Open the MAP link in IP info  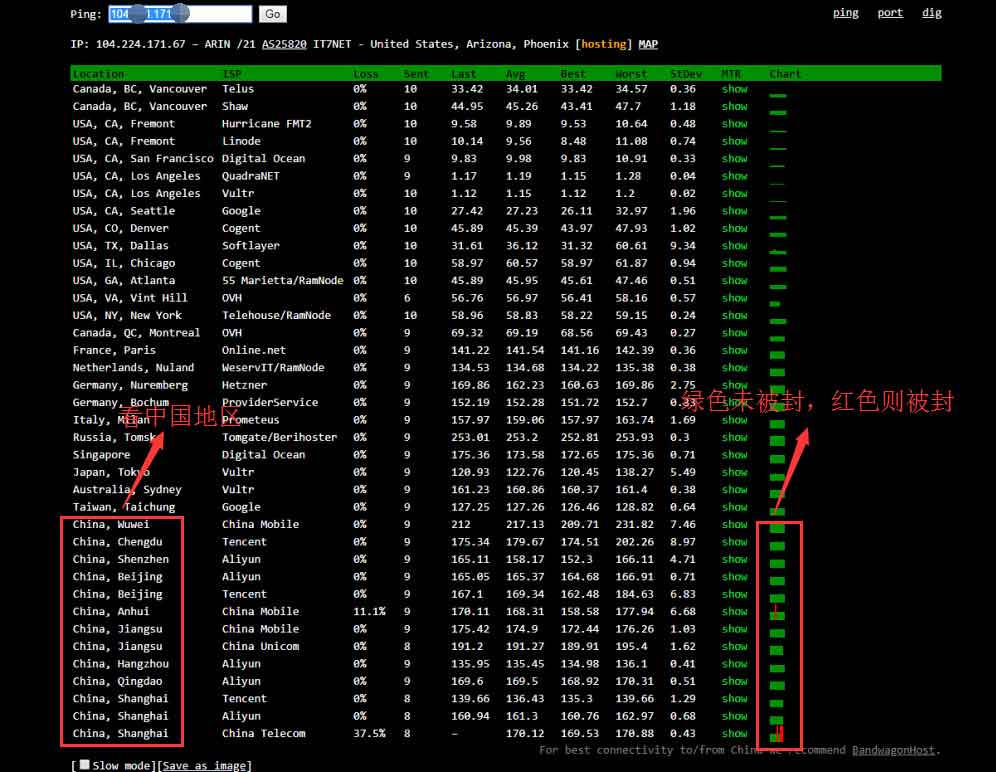(x=648, y=44)
